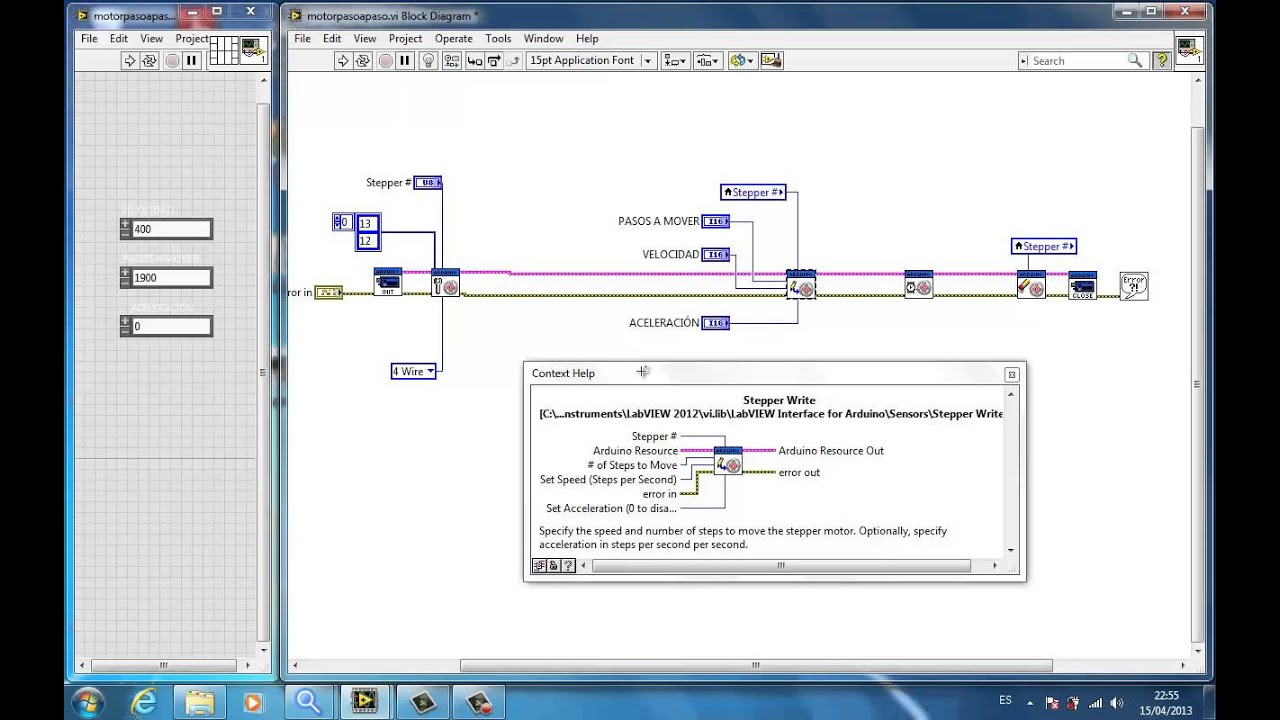Image resolution: width=1280 pixels, height=720 pixels.
Task: Click Step Over in the toolbar
Action: [x=494, y=61]
